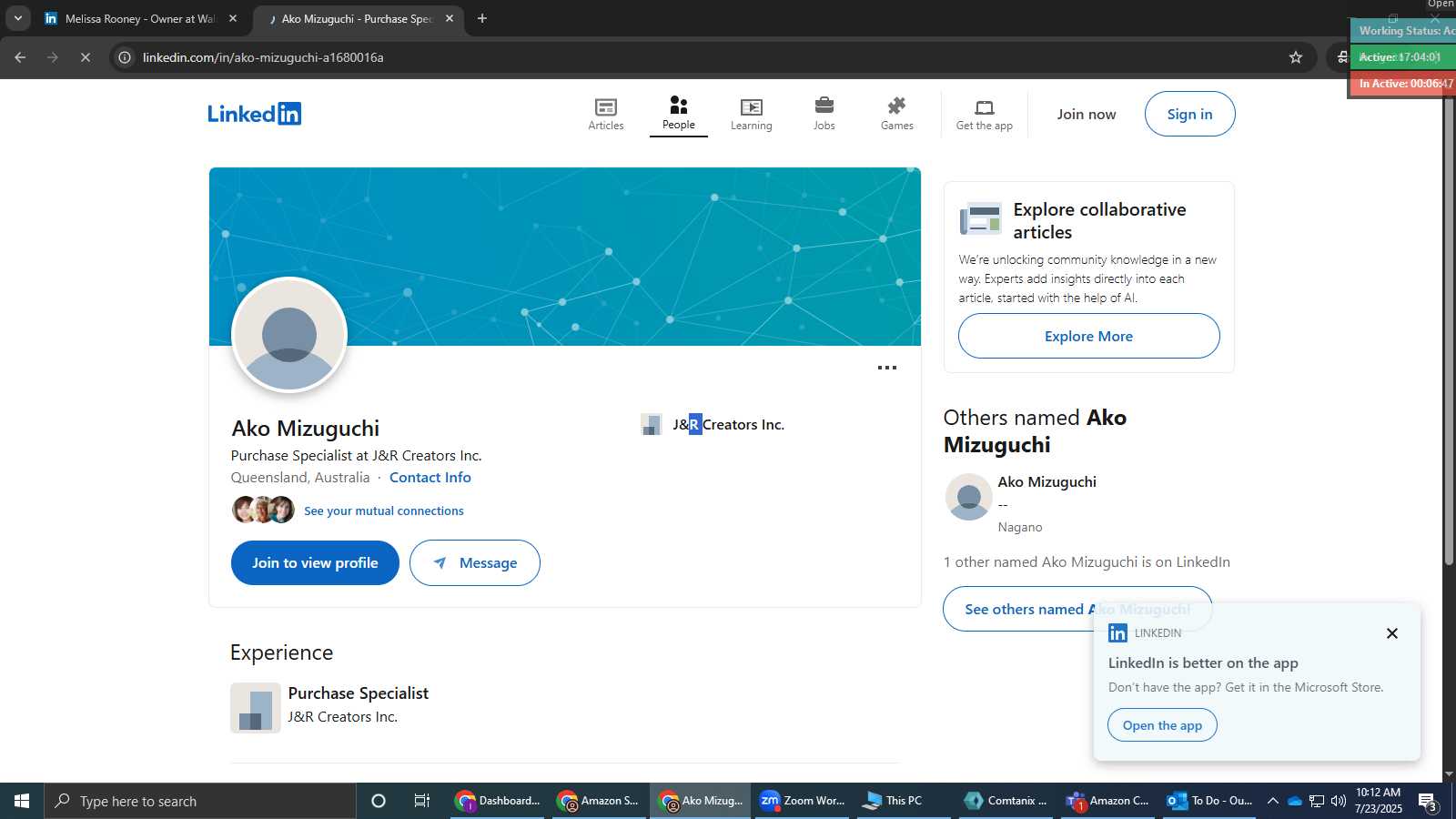
Task: Open Cortana circle icon on taskbar
Action: click(379, 801)
